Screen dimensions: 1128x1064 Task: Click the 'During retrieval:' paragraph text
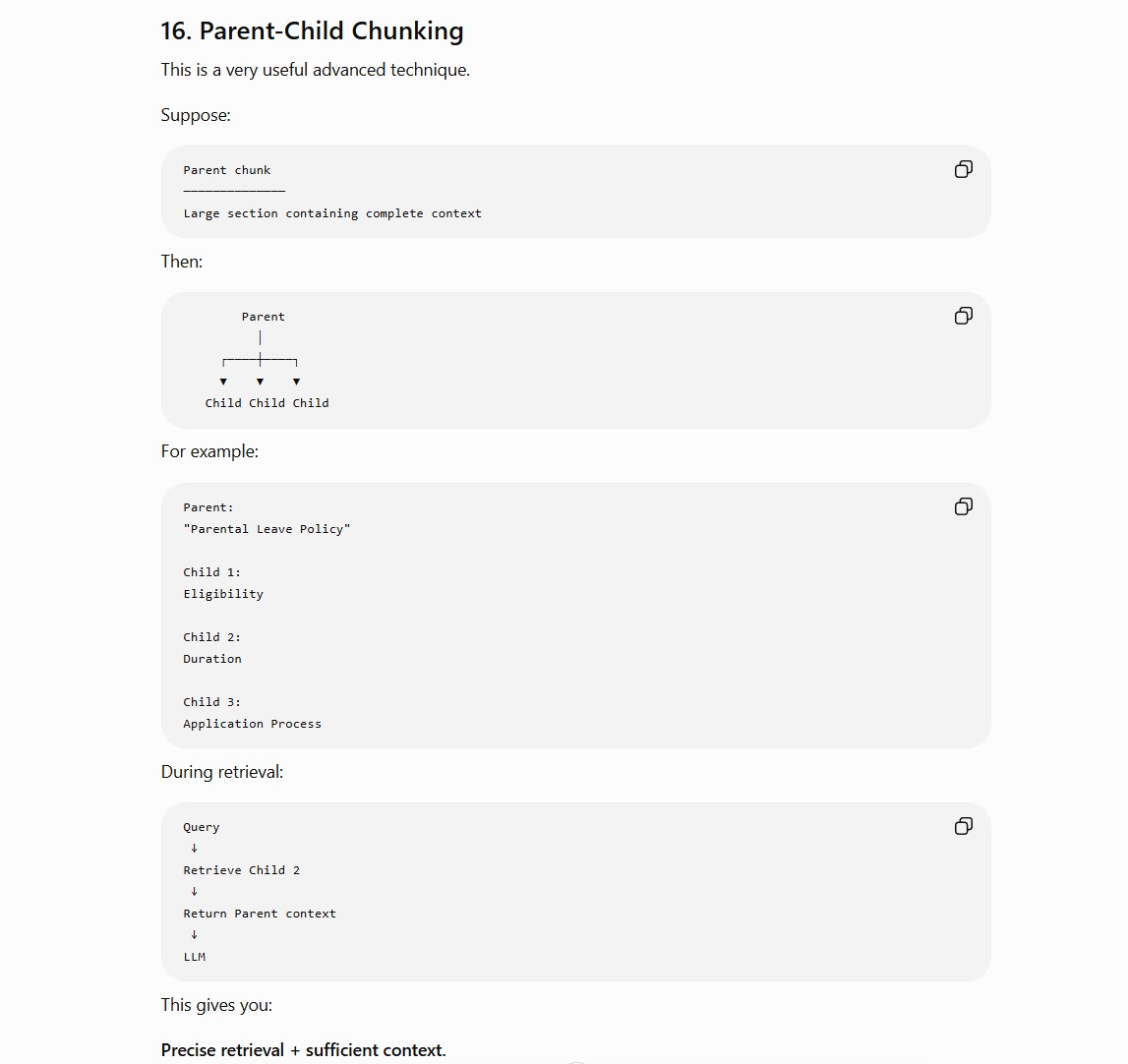click(x=222, y=772)
